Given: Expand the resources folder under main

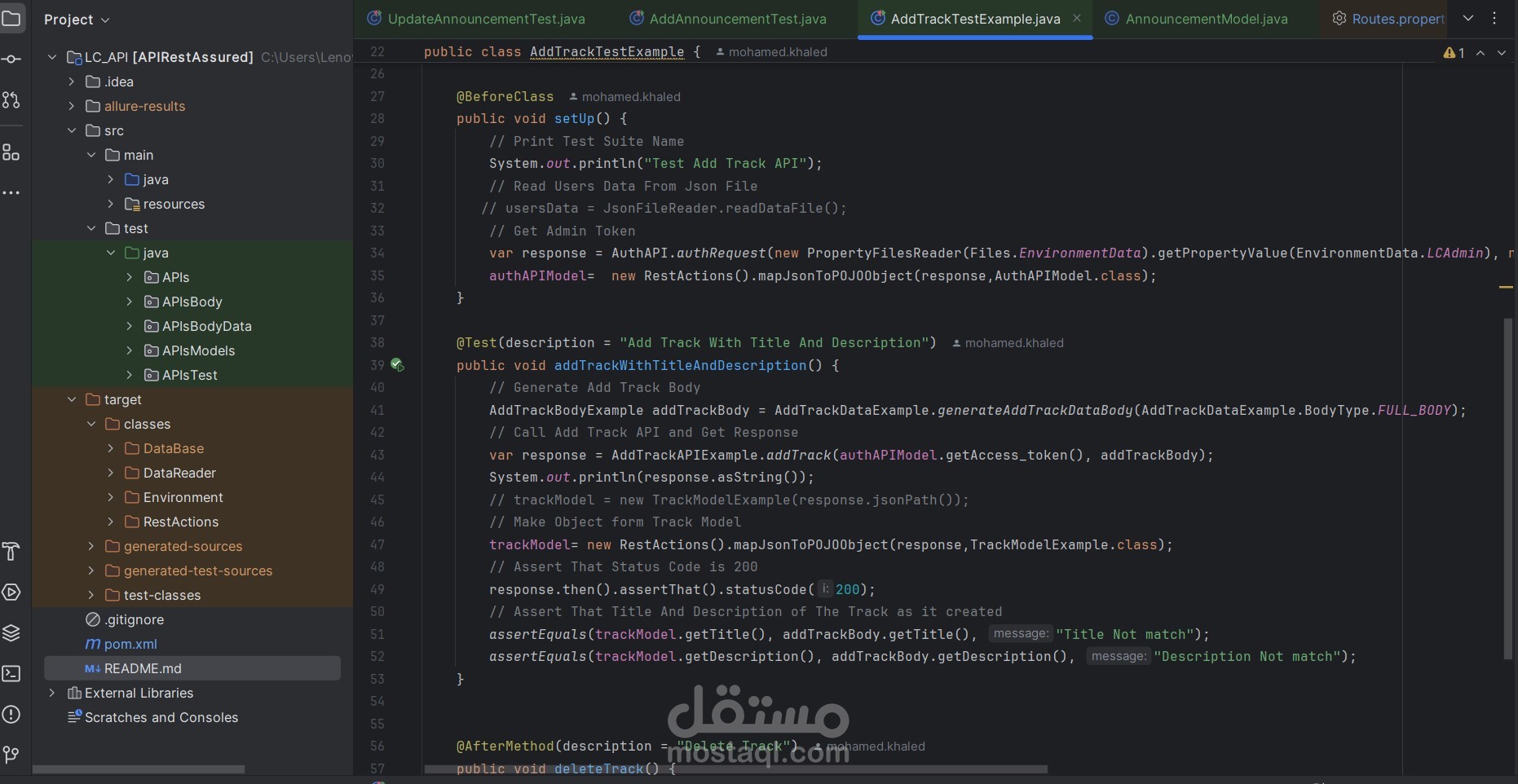Looking at the screenshot, I should (111, 204).
